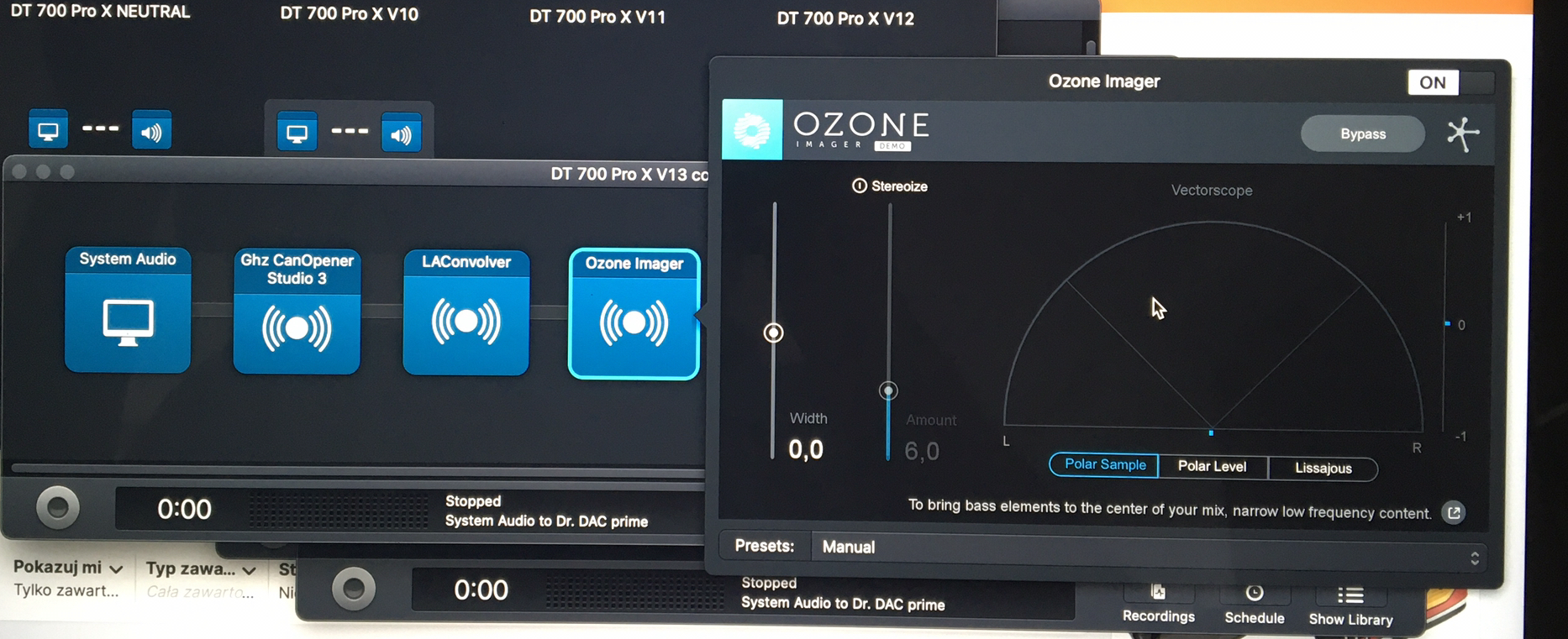Click the bass elements hint text

click(x=1170, y=510)
